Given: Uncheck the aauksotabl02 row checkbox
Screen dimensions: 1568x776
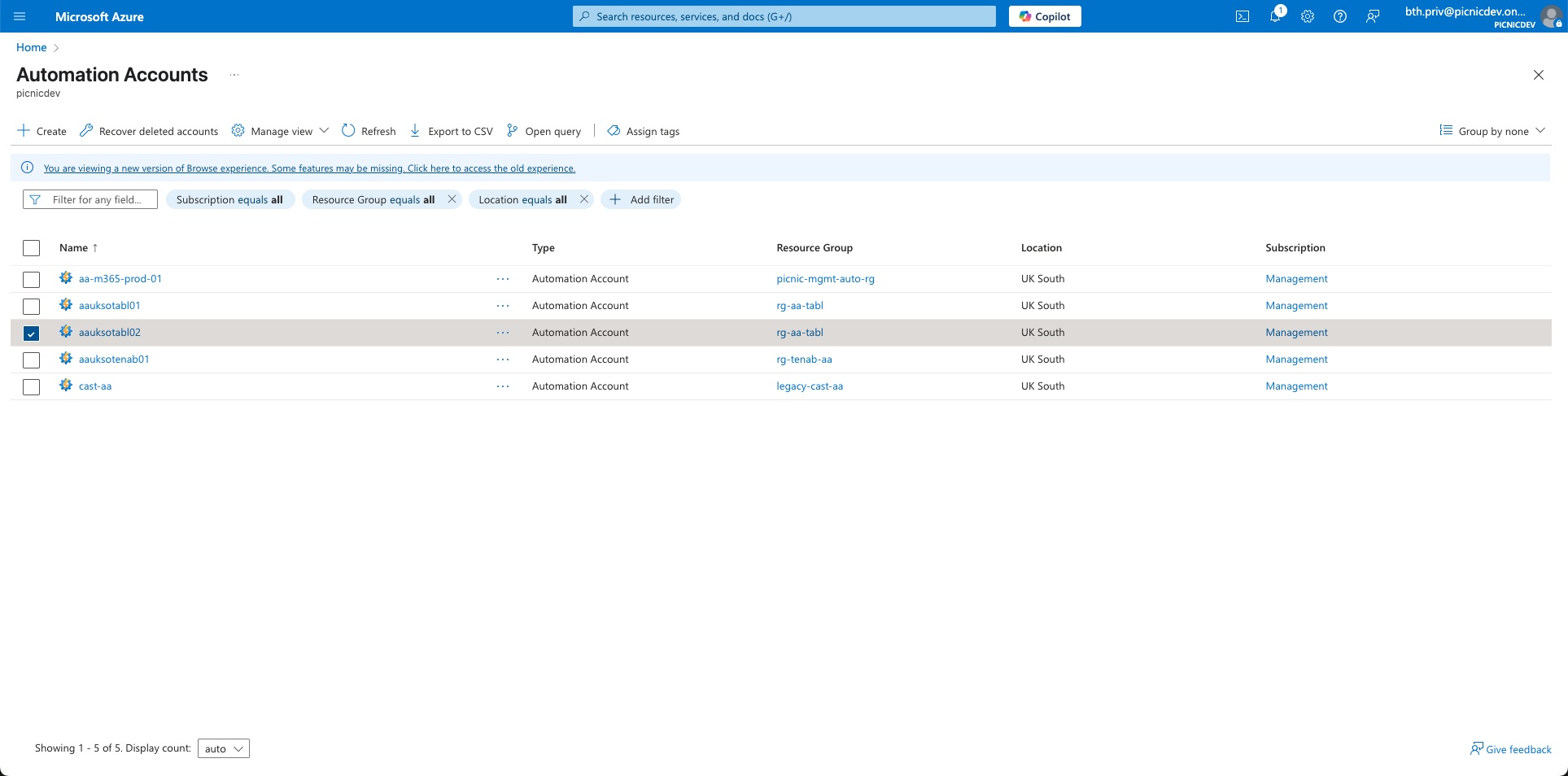Looking at the screenshot, I should point(31,333).
